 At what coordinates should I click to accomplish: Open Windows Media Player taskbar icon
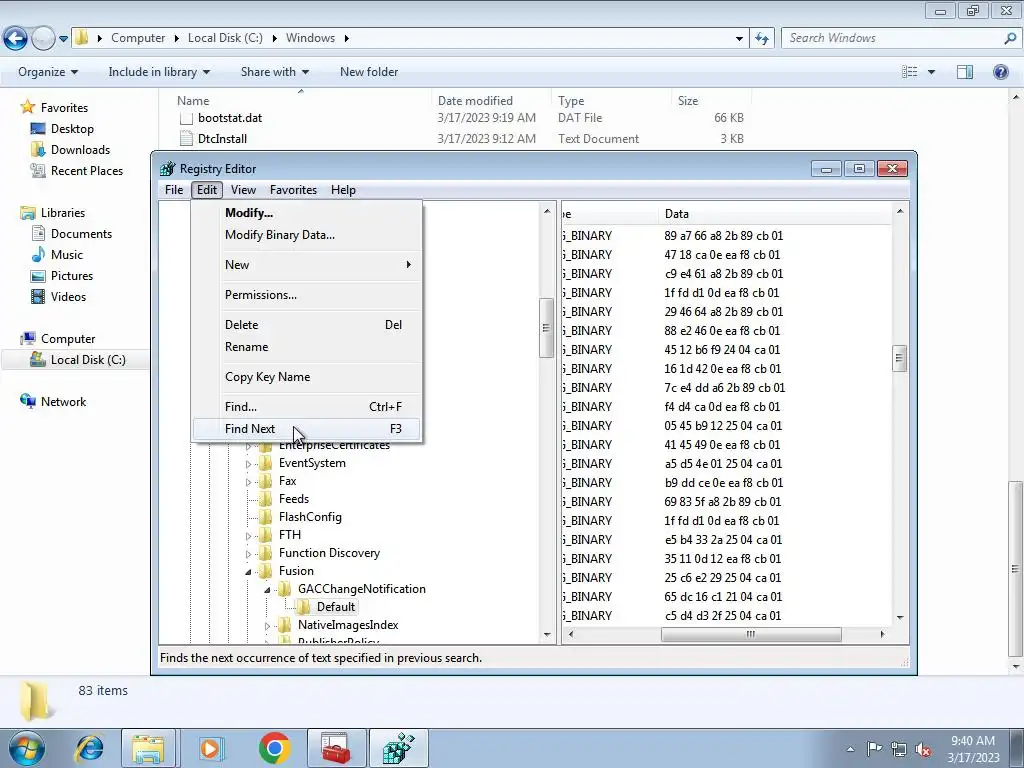coord(210,748)
